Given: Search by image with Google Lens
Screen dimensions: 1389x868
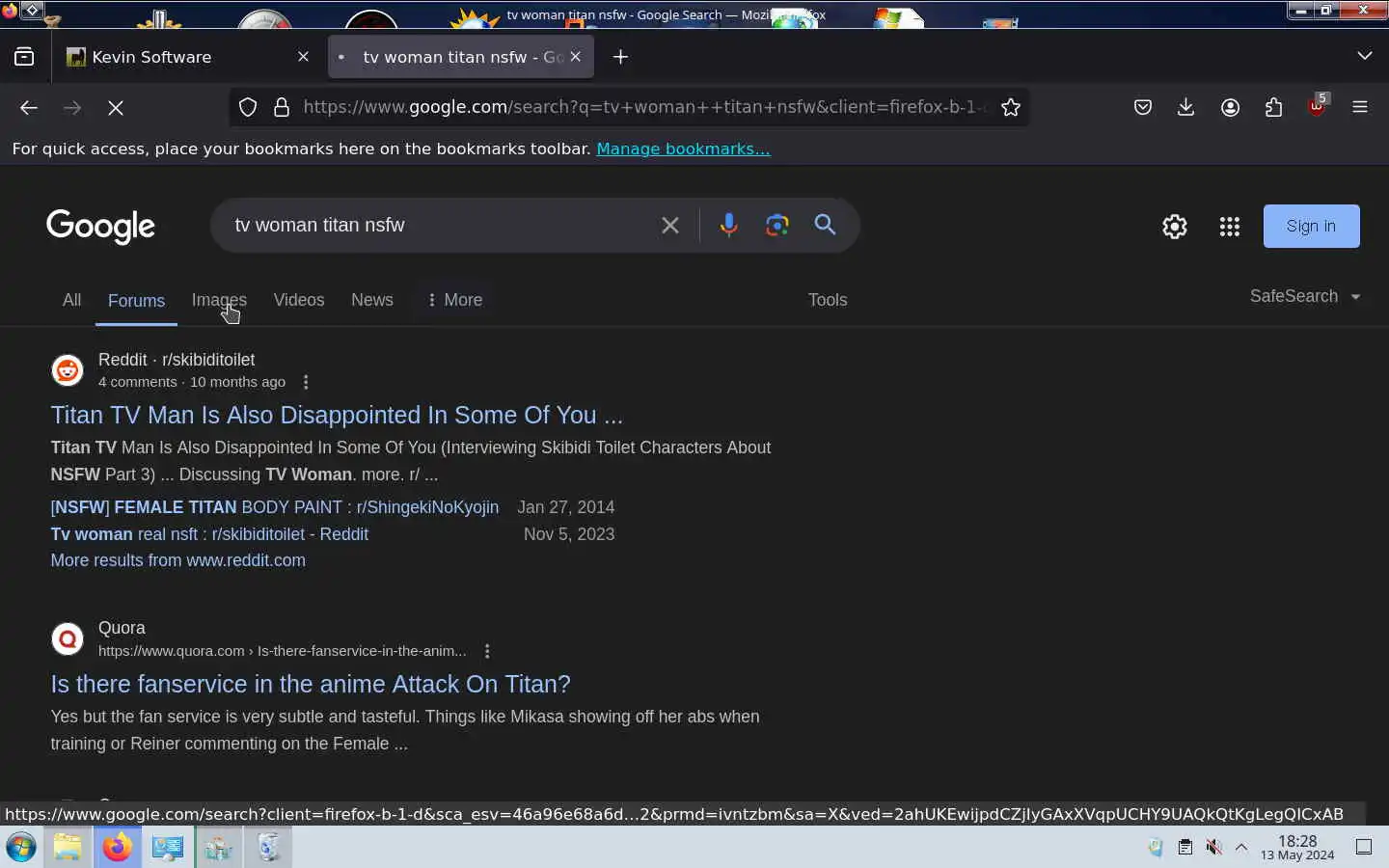Looking at the screenshot, I should (x=777, y=225).
